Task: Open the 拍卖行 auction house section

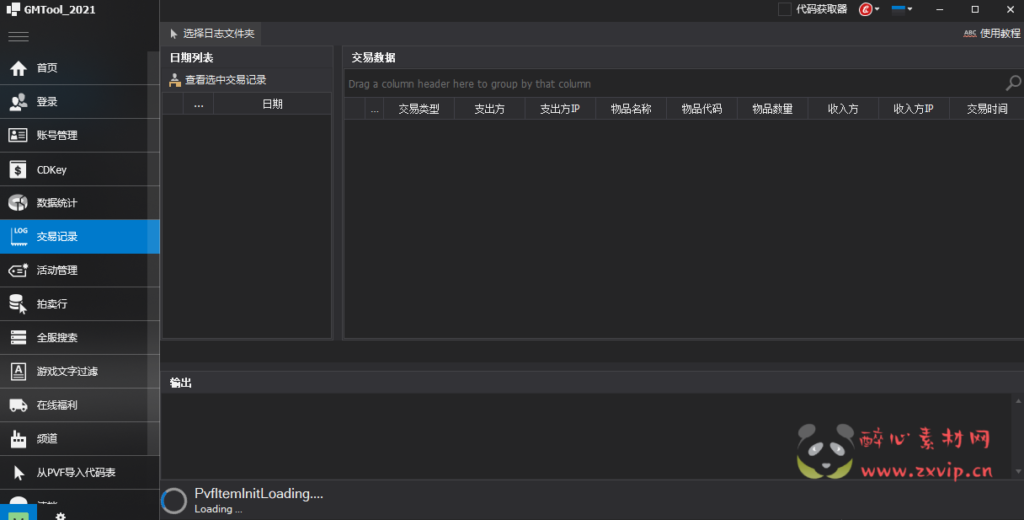Action: 80,304
